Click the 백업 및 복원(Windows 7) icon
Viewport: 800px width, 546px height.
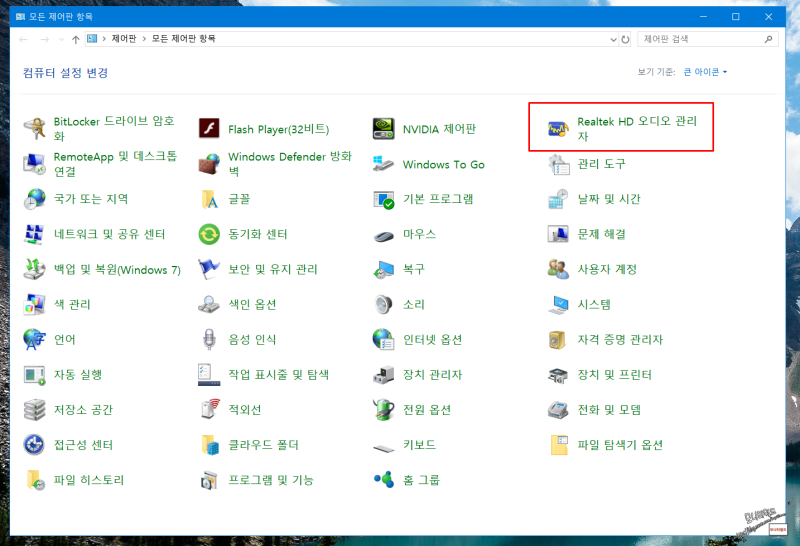[x=35, y=269]
